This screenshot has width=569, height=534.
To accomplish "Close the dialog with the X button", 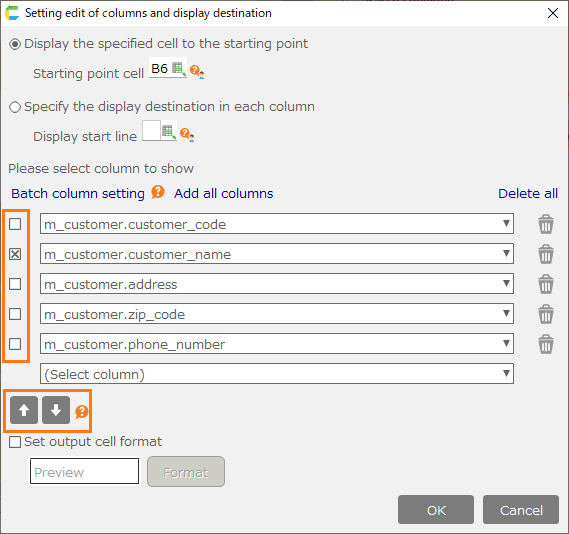I will [553, 13].
